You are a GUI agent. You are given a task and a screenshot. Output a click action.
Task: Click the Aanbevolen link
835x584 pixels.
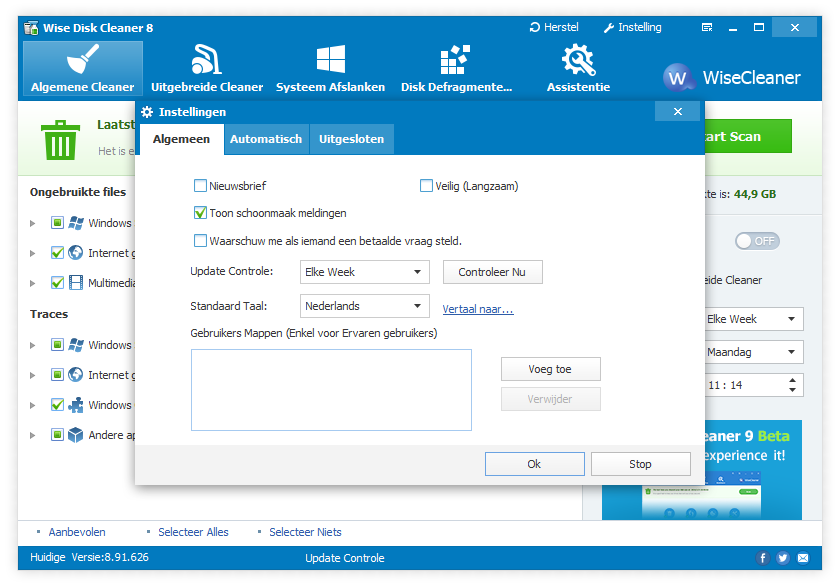pos(77,532)
